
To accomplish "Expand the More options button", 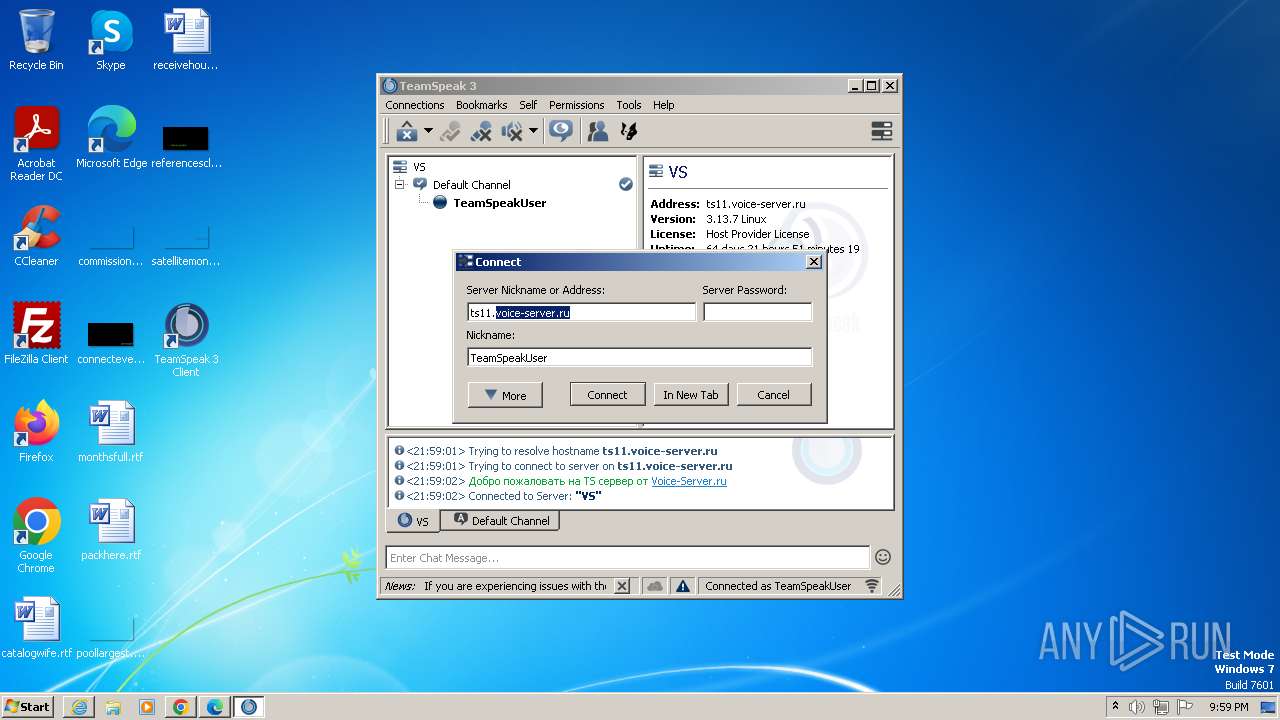I will pyautogui.click(x=505, y=395).
